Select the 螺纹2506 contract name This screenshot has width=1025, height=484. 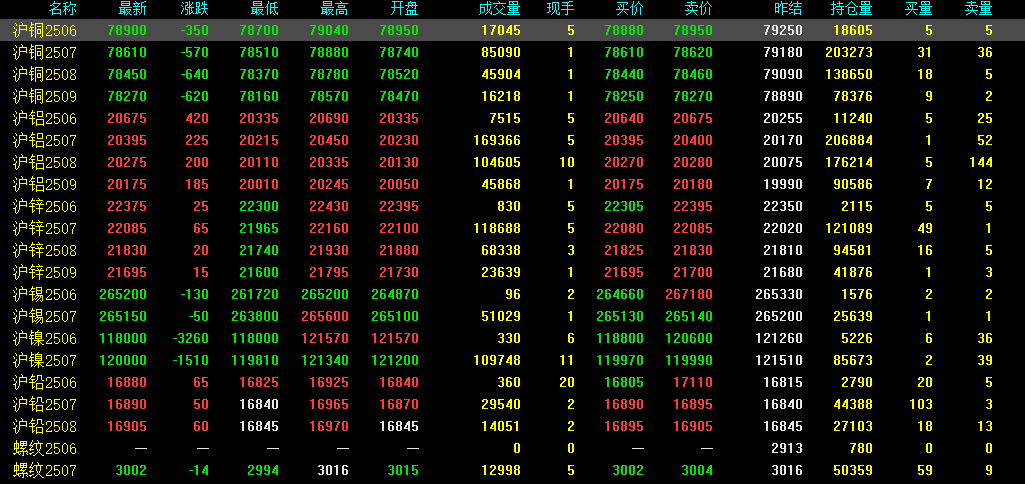(44, 448)
